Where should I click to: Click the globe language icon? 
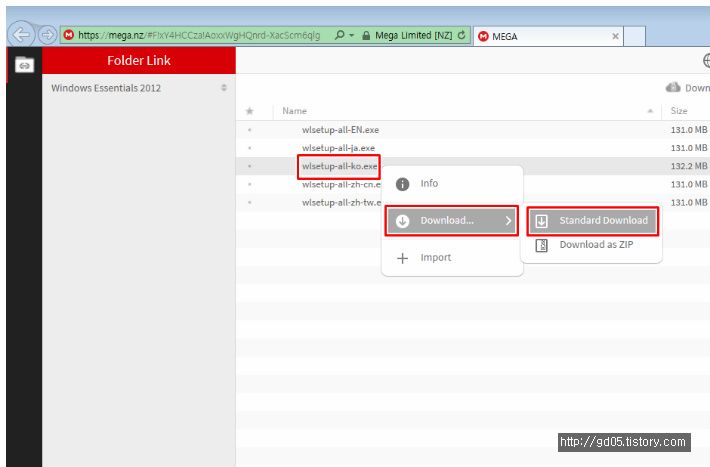706,60
